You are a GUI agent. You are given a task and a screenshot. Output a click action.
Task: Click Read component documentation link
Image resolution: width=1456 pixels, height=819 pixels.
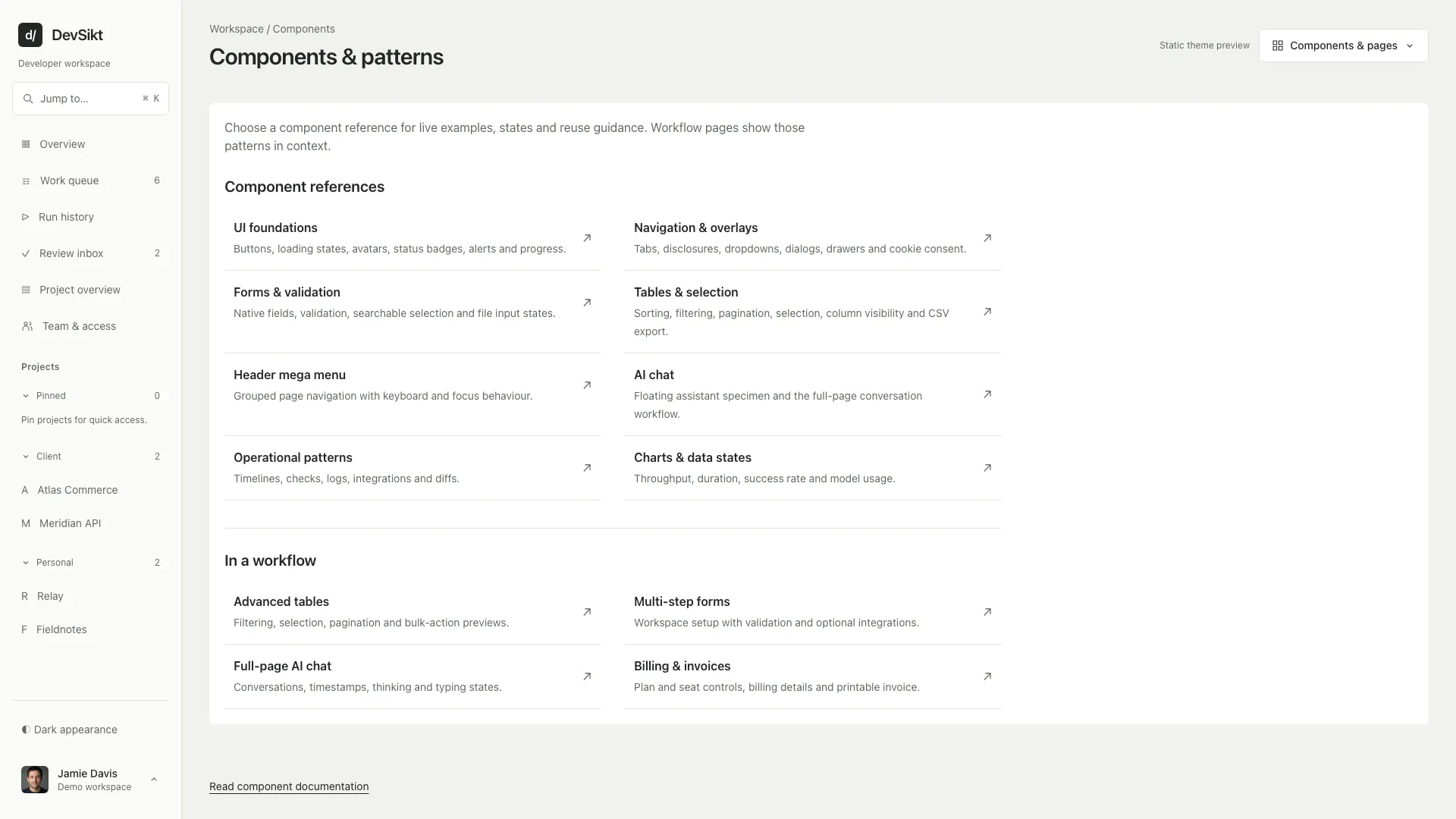tap(289, 786)
